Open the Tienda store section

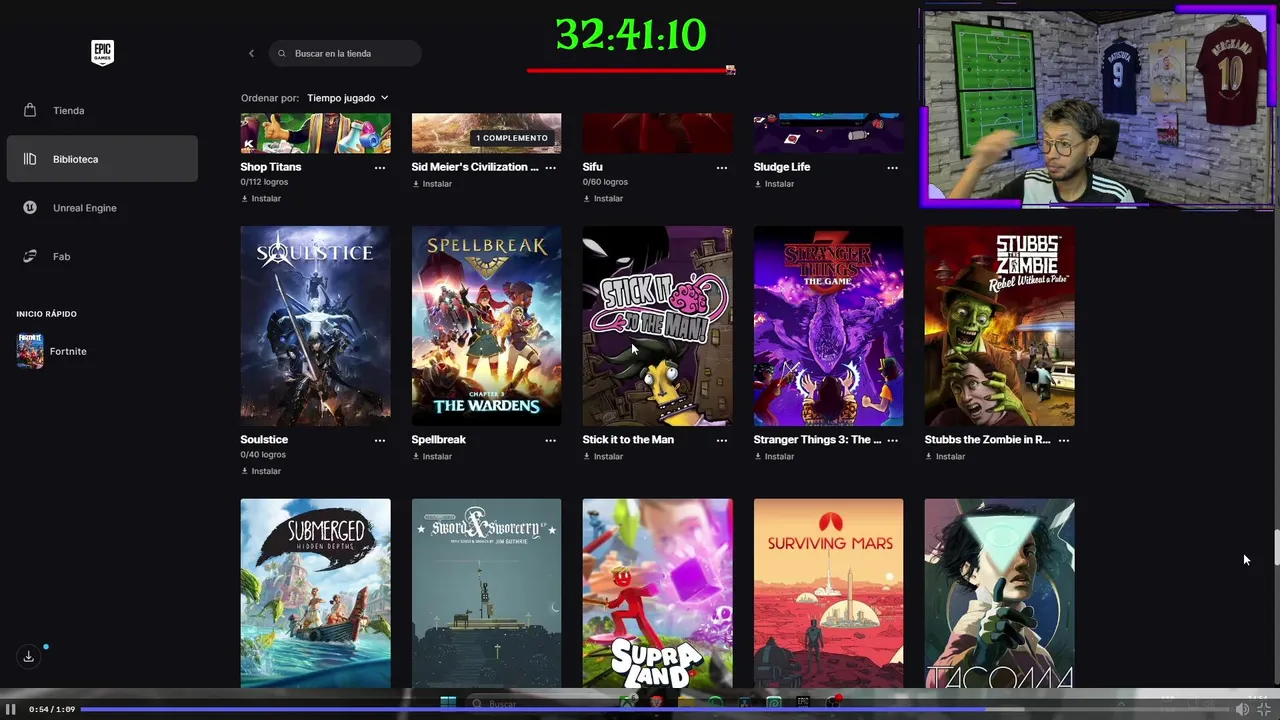tap(102, 110)
